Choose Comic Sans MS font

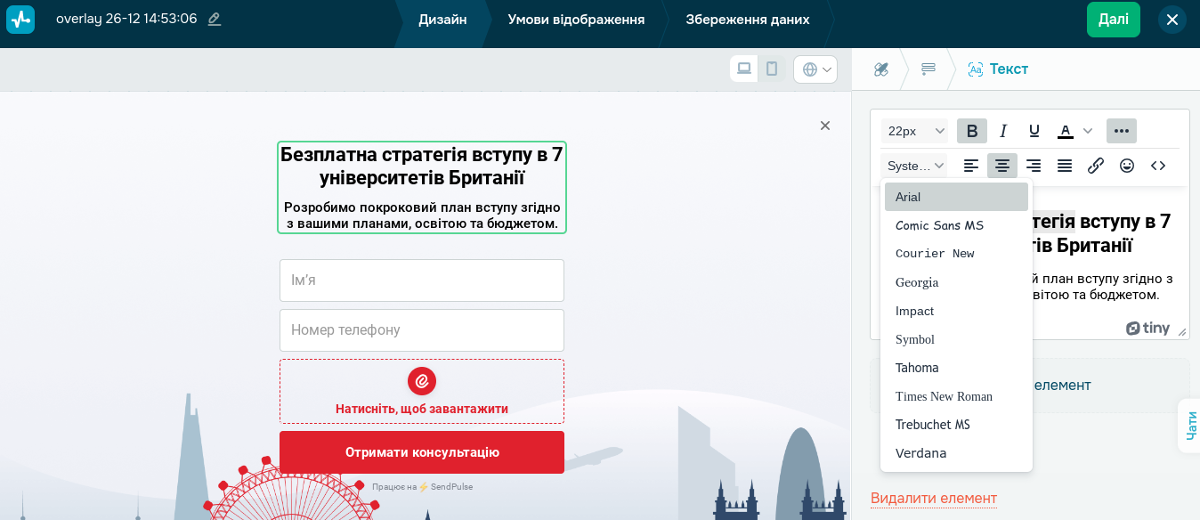click(x=956, y=225)
